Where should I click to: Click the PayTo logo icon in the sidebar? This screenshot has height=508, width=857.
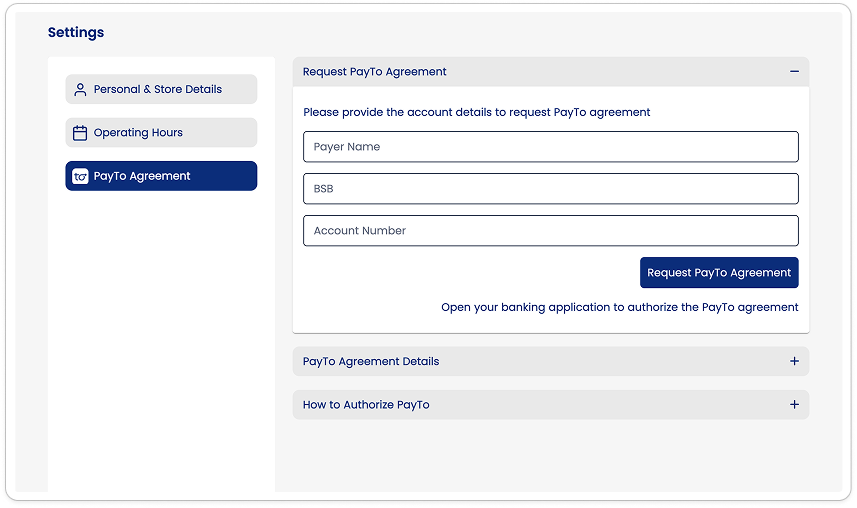coord(80,176)
